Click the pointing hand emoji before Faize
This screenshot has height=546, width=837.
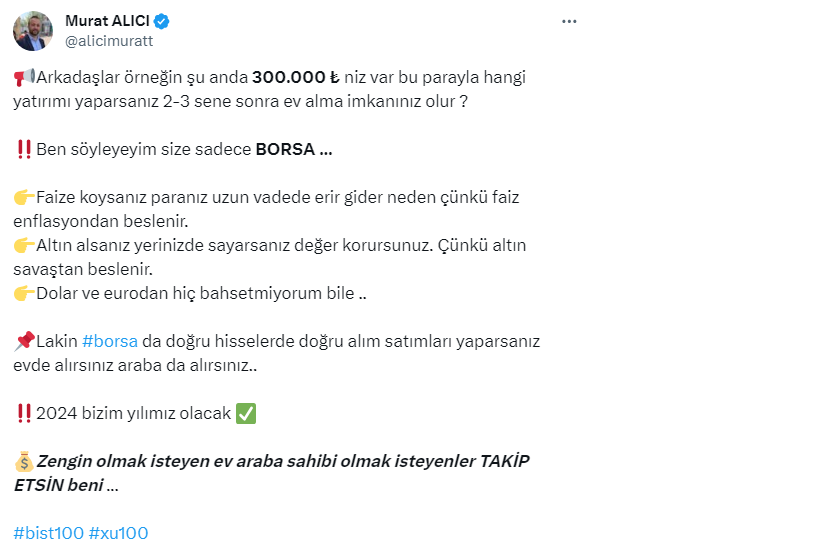(x=25, y=197)
